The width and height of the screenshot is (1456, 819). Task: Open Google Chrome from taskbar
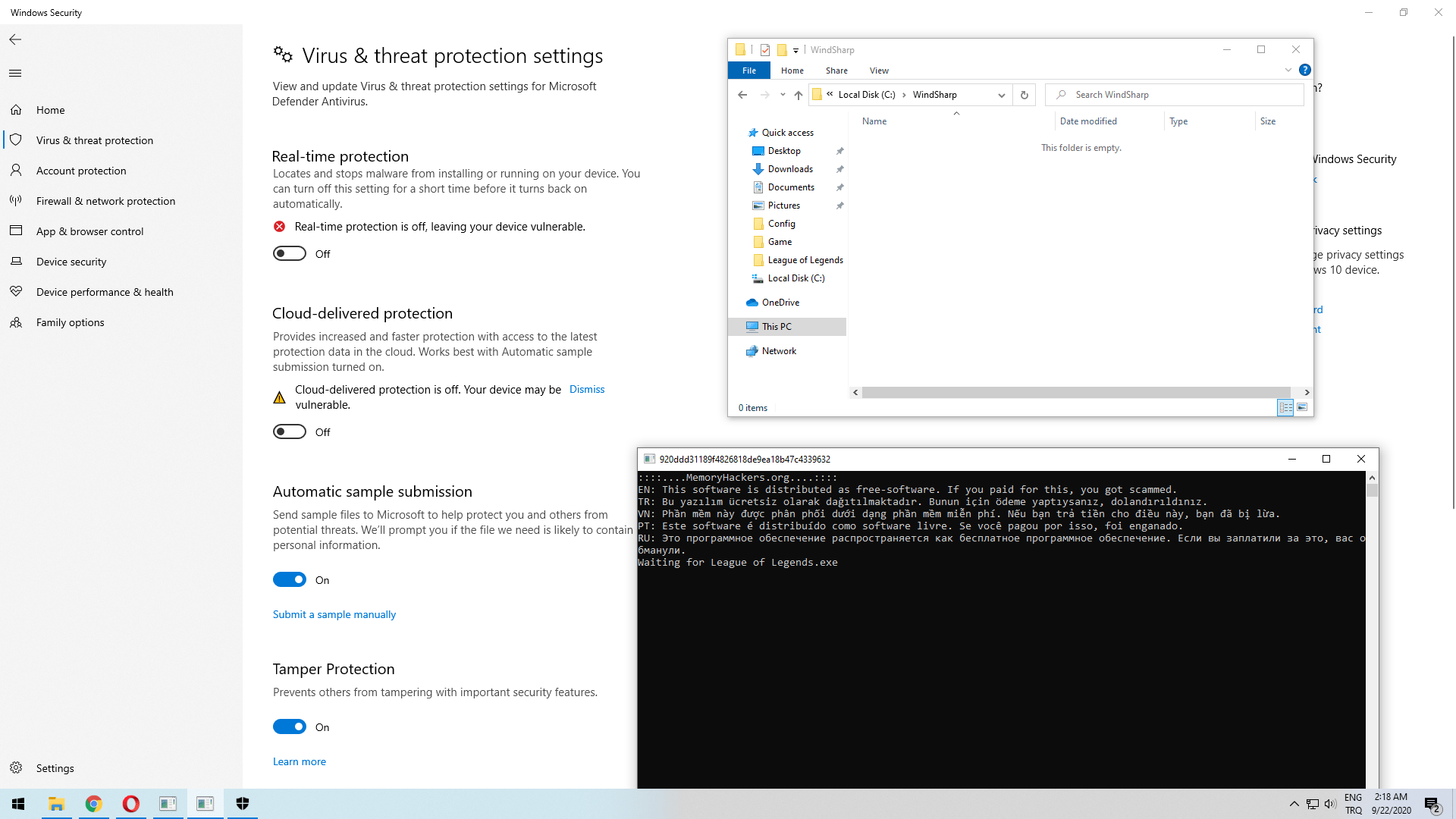[94, 804]
